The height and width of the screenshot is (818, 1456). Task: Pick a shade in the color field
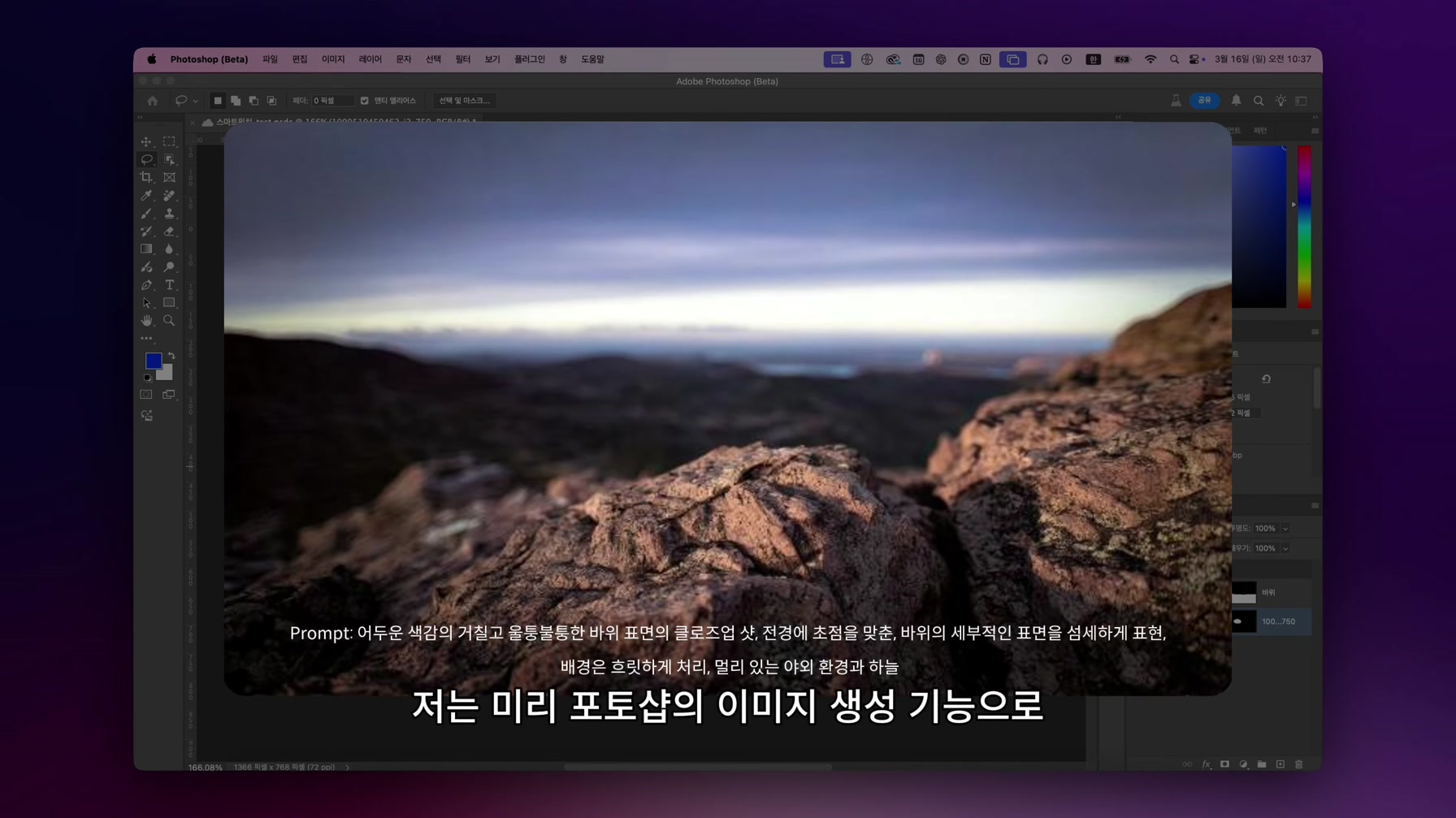pos(1259,227)
